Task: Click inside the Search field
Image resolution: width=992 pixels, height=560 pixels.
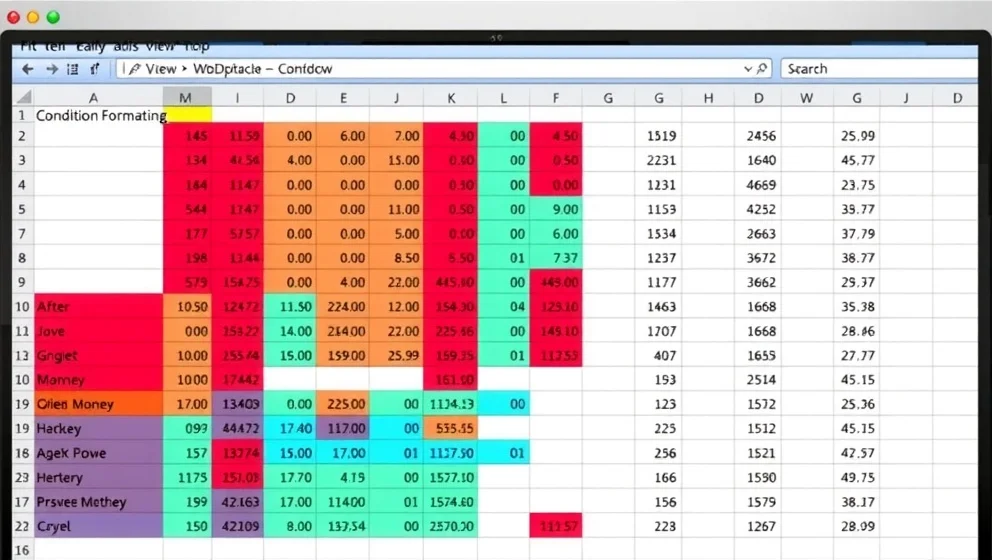Action: tap(875, 69)
